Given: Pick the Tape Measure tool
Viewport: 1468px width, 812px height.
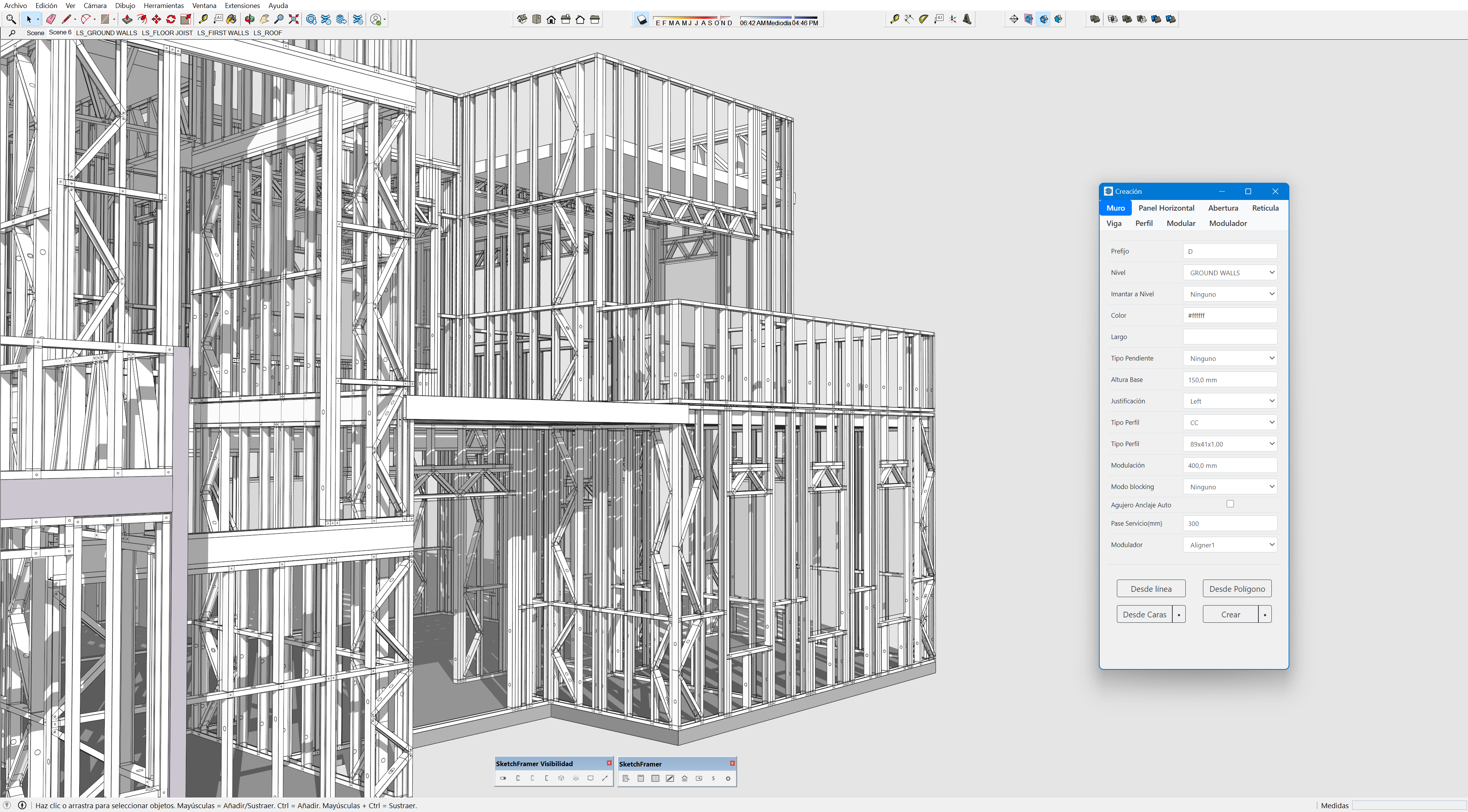Looking at the screenshot, I should tap(203, 19).
